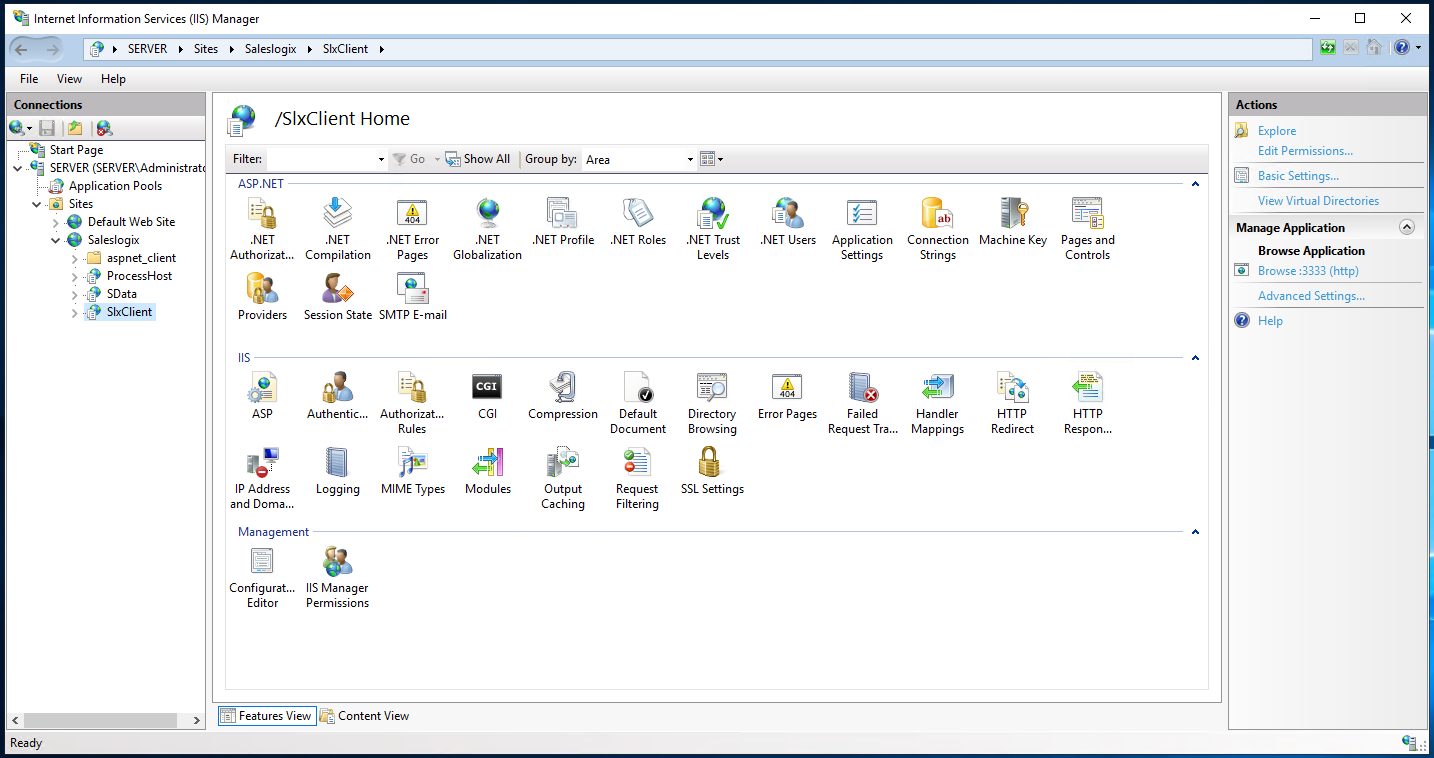
Task: Click inside the Filter text field
Action: 321,159
